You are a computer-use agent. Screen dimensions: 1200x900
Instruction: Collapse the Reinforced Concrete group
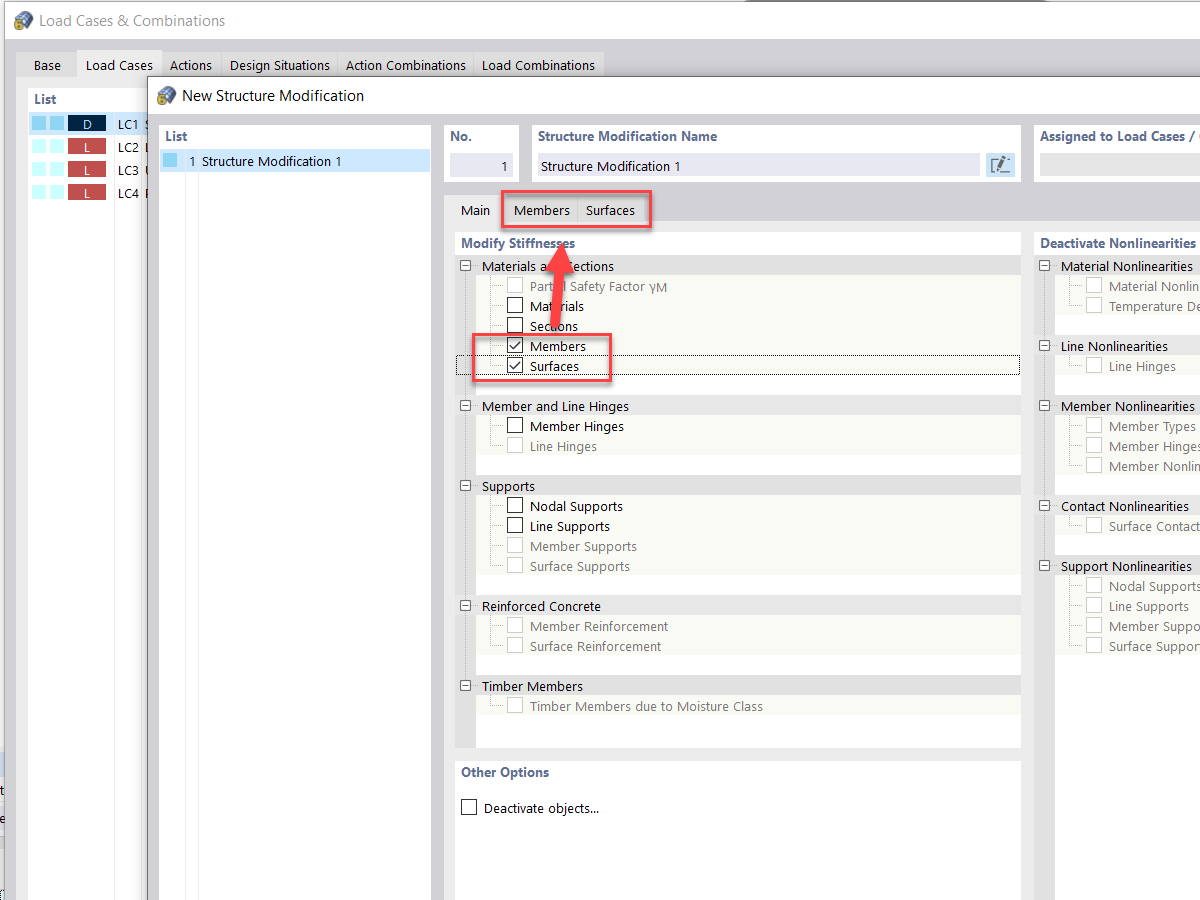coord(465,606)
